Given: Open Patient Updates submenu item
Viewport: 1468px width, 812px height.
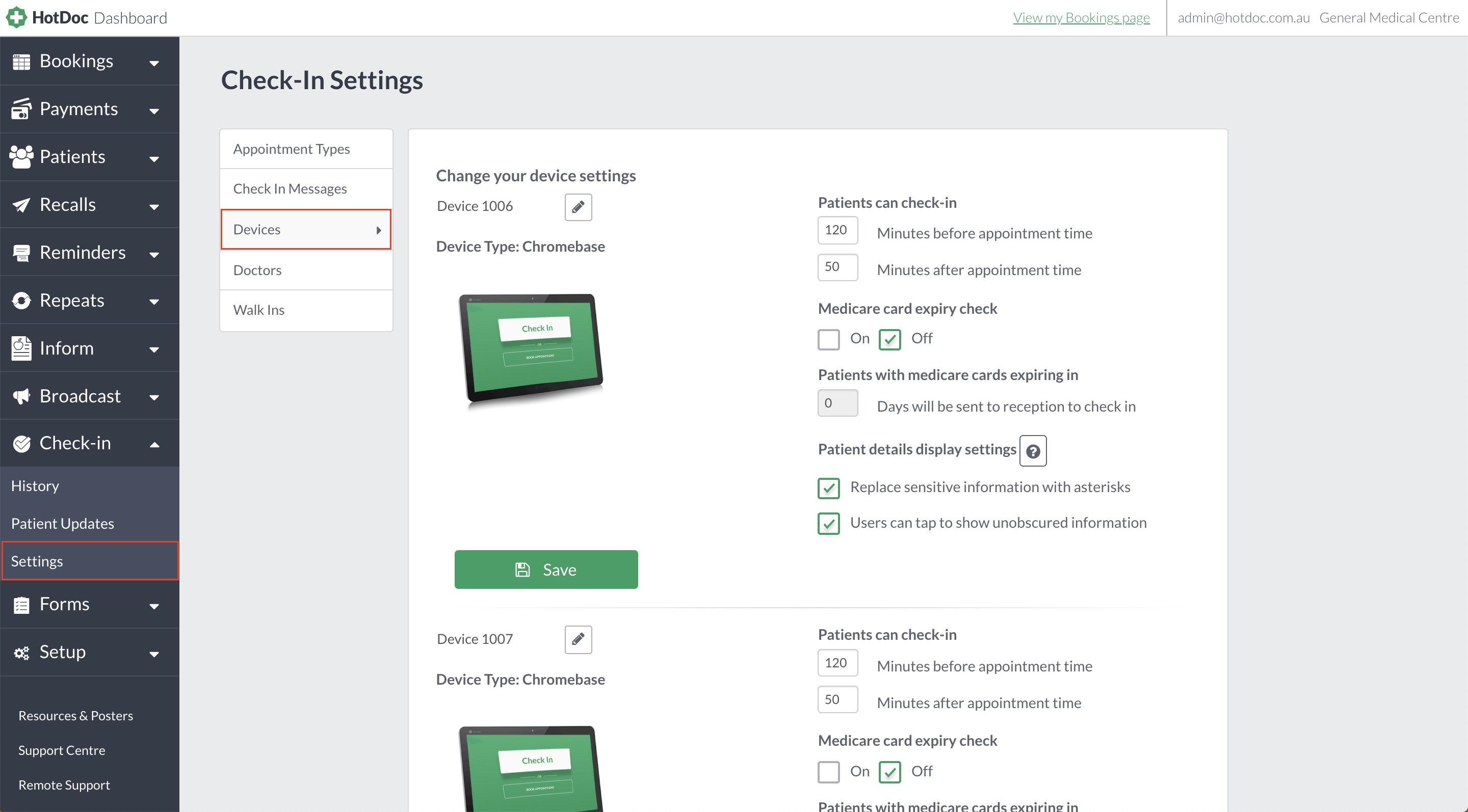Looking at the screenshot, I should pyautogui.click(x=90, y=523).
